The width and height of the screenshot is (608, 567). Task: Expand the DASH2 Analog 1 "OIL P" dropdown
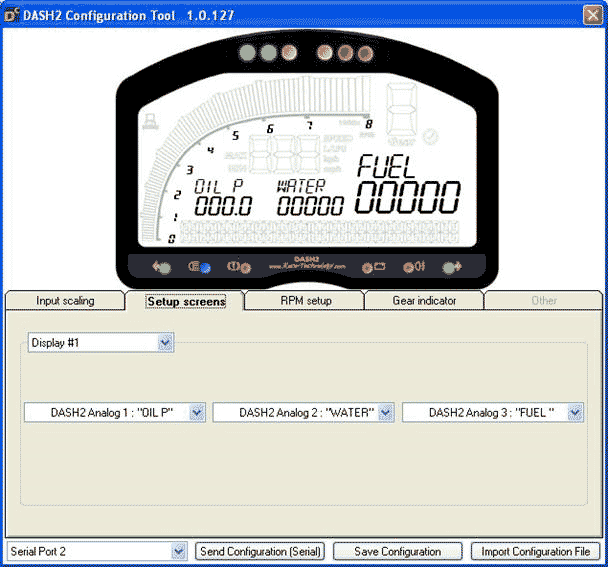(x=197, y=412)
